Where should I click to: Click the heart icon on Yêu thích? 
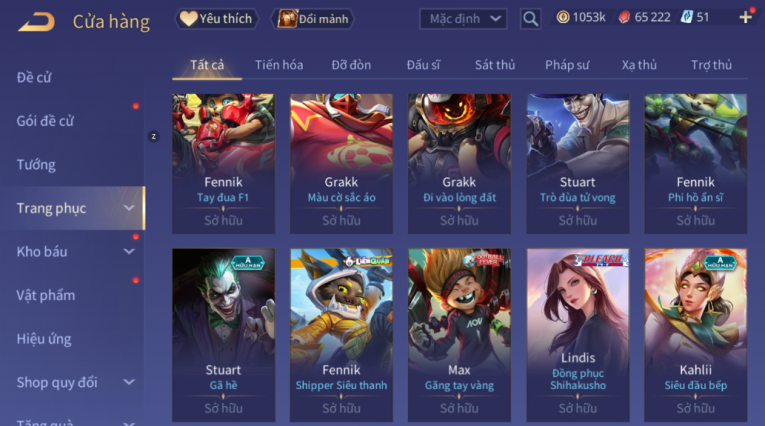point(188,19)
